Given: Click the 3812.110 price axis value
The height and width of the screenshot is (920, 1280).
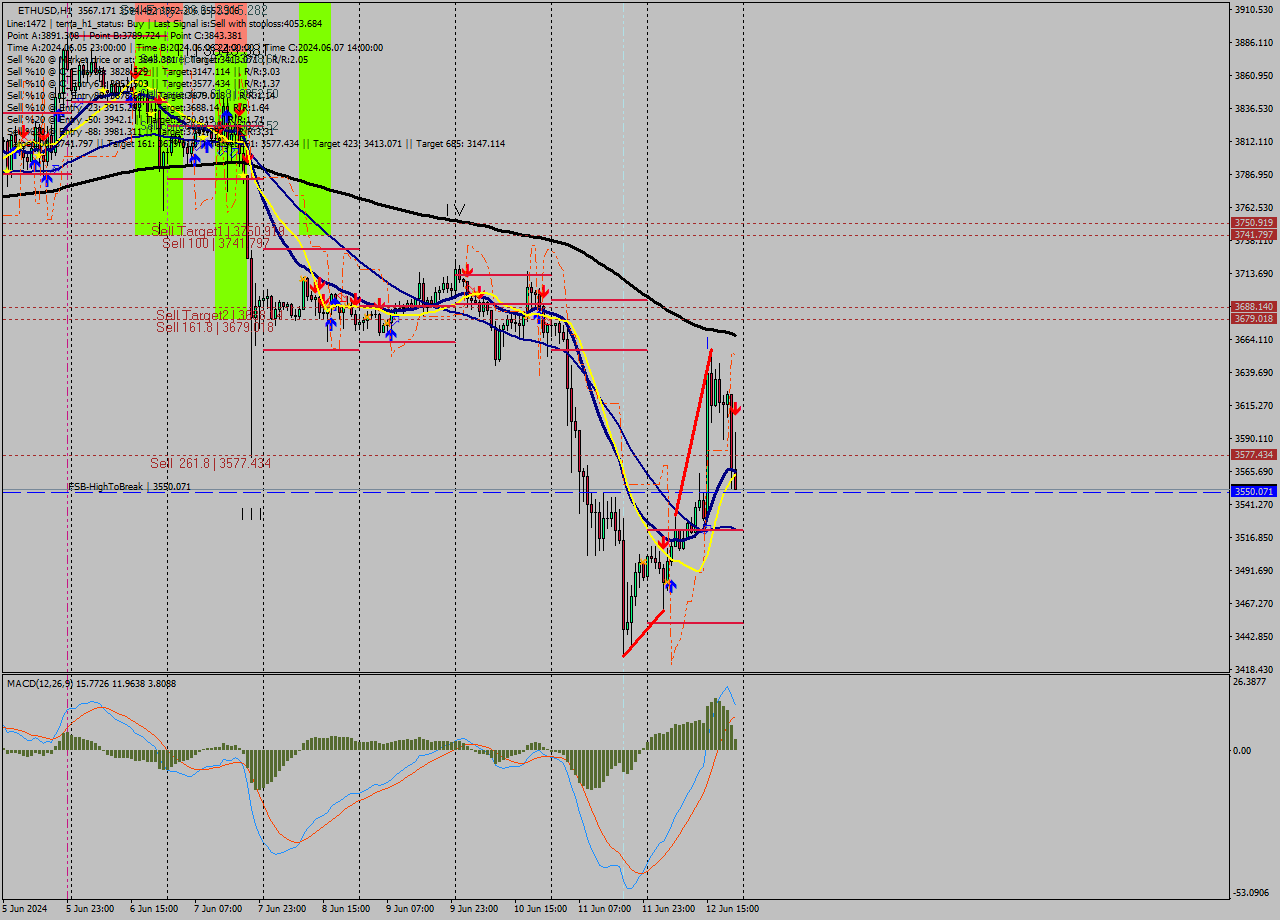Looking at the screenshot, I should (1254, 142).
